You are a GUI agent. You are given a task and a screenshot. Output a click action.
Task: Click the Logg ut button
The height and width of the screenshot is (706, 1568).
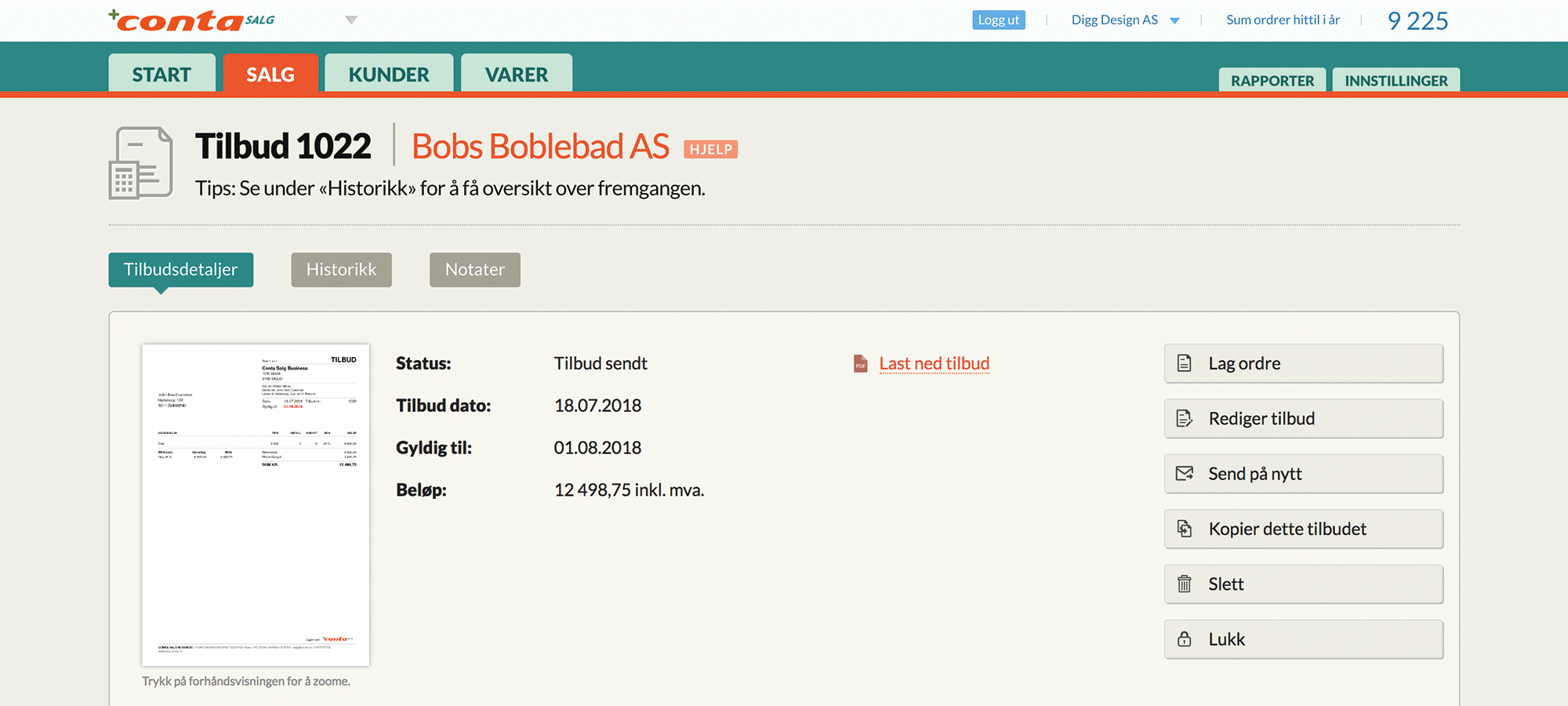tap(999, 20)
